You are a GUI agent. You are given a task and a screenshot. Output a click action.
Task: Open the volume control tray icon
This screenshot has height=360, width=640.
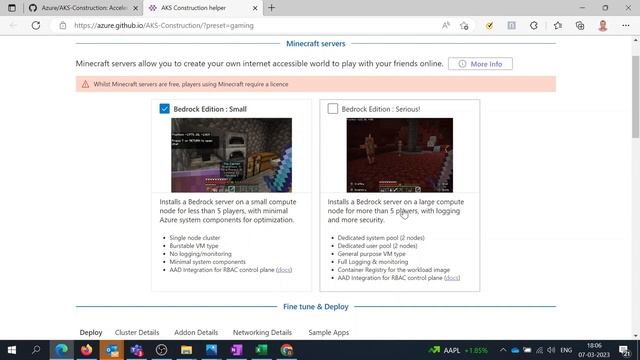tap(551, 350)
